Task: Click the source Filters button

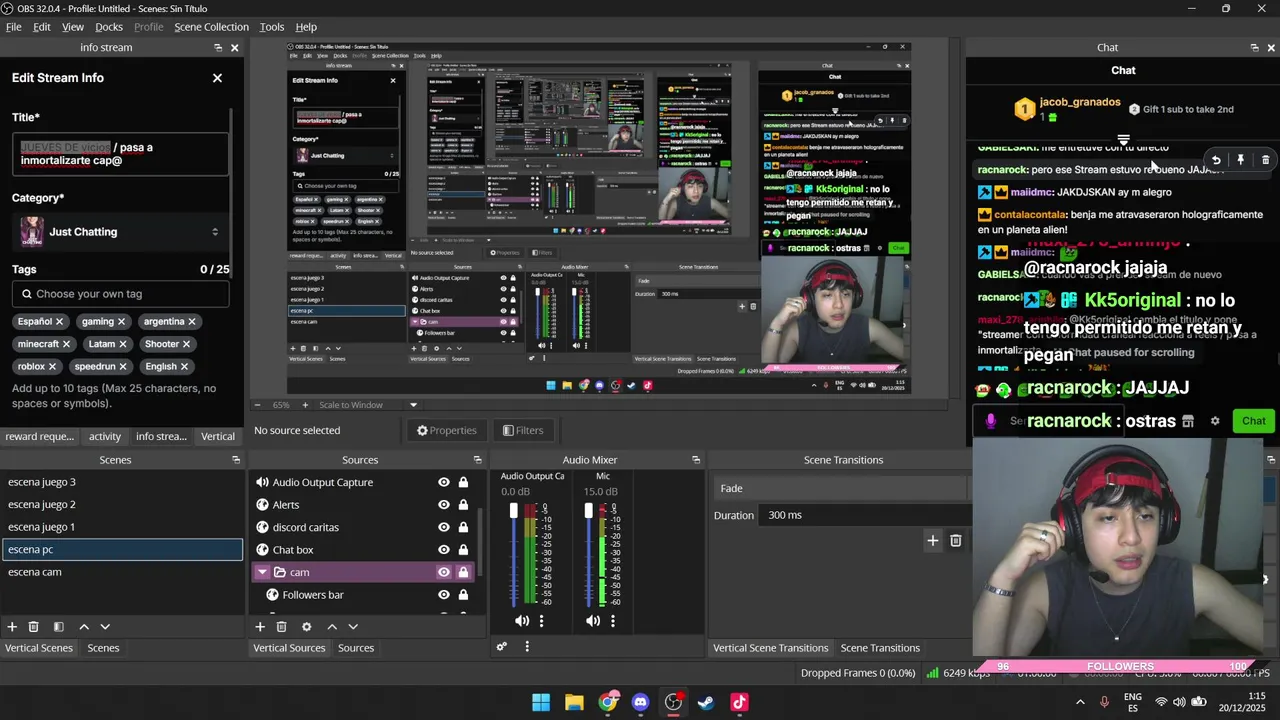Action: point(523,430)
